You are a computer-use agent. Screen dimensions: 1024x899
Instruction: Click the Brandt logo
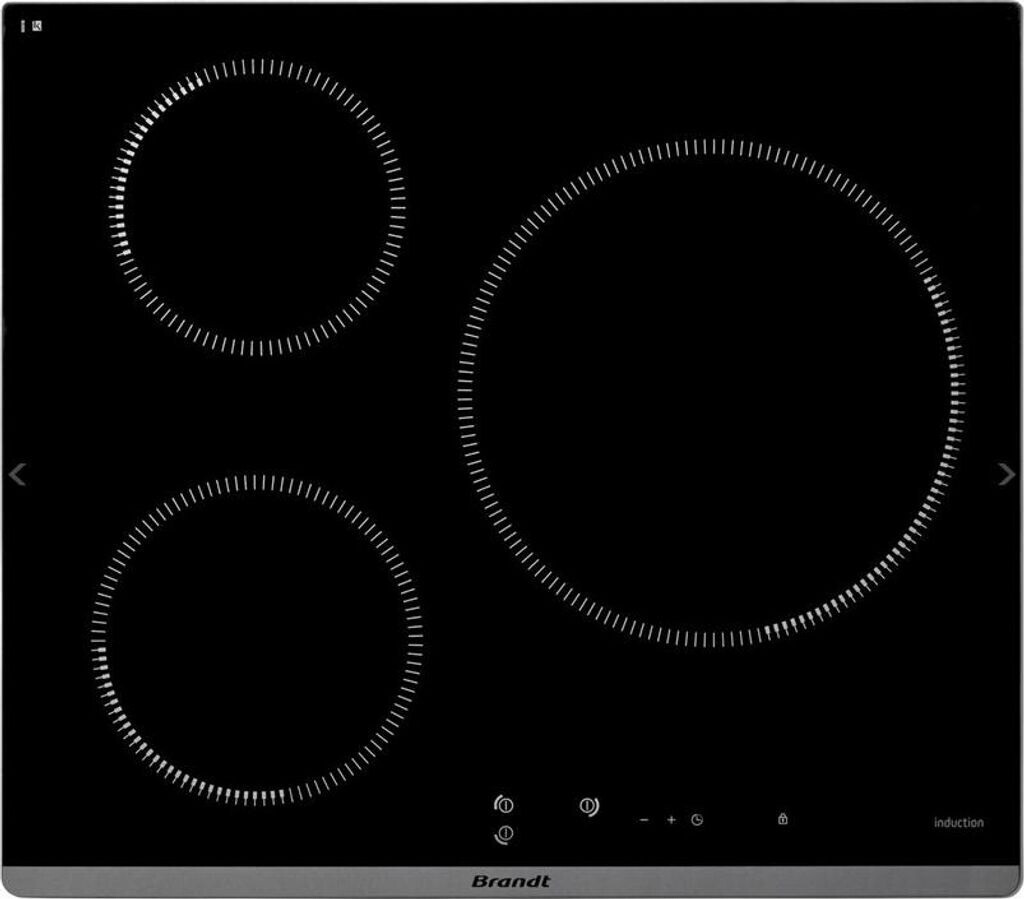click(510, 881)
